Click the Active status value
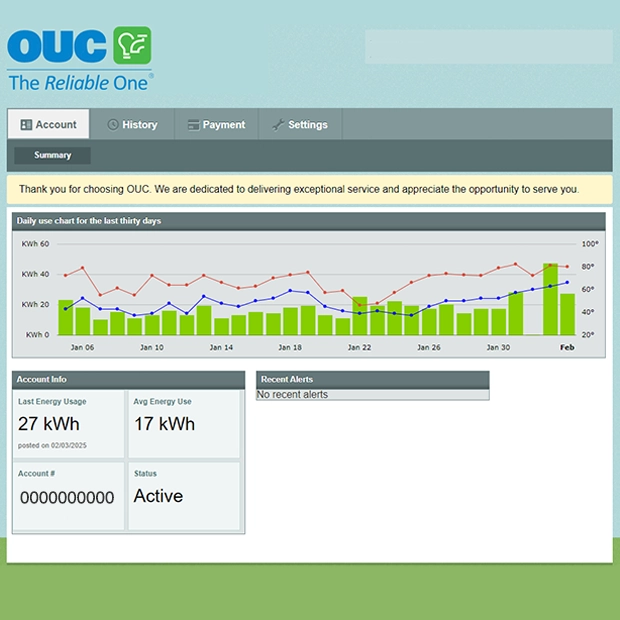The image size is (620, 620). point(158,496)
